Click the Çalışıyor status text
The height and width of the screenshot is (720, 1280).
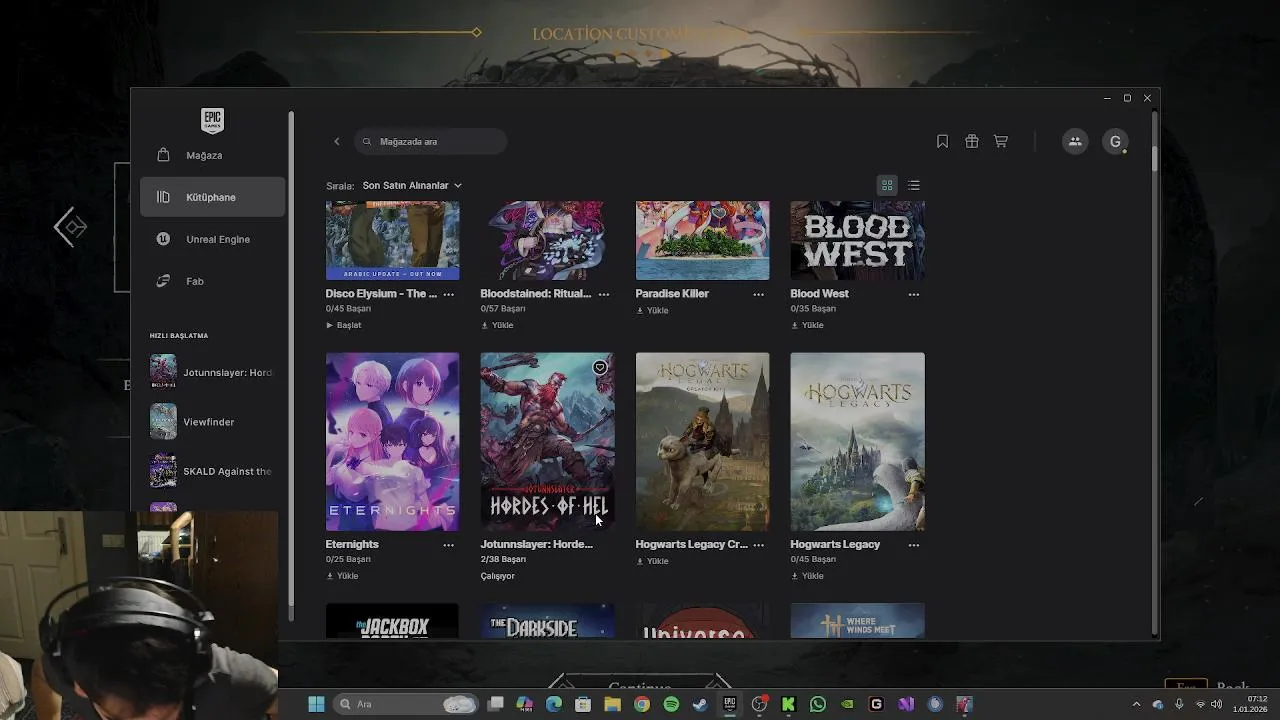point(498,576)
